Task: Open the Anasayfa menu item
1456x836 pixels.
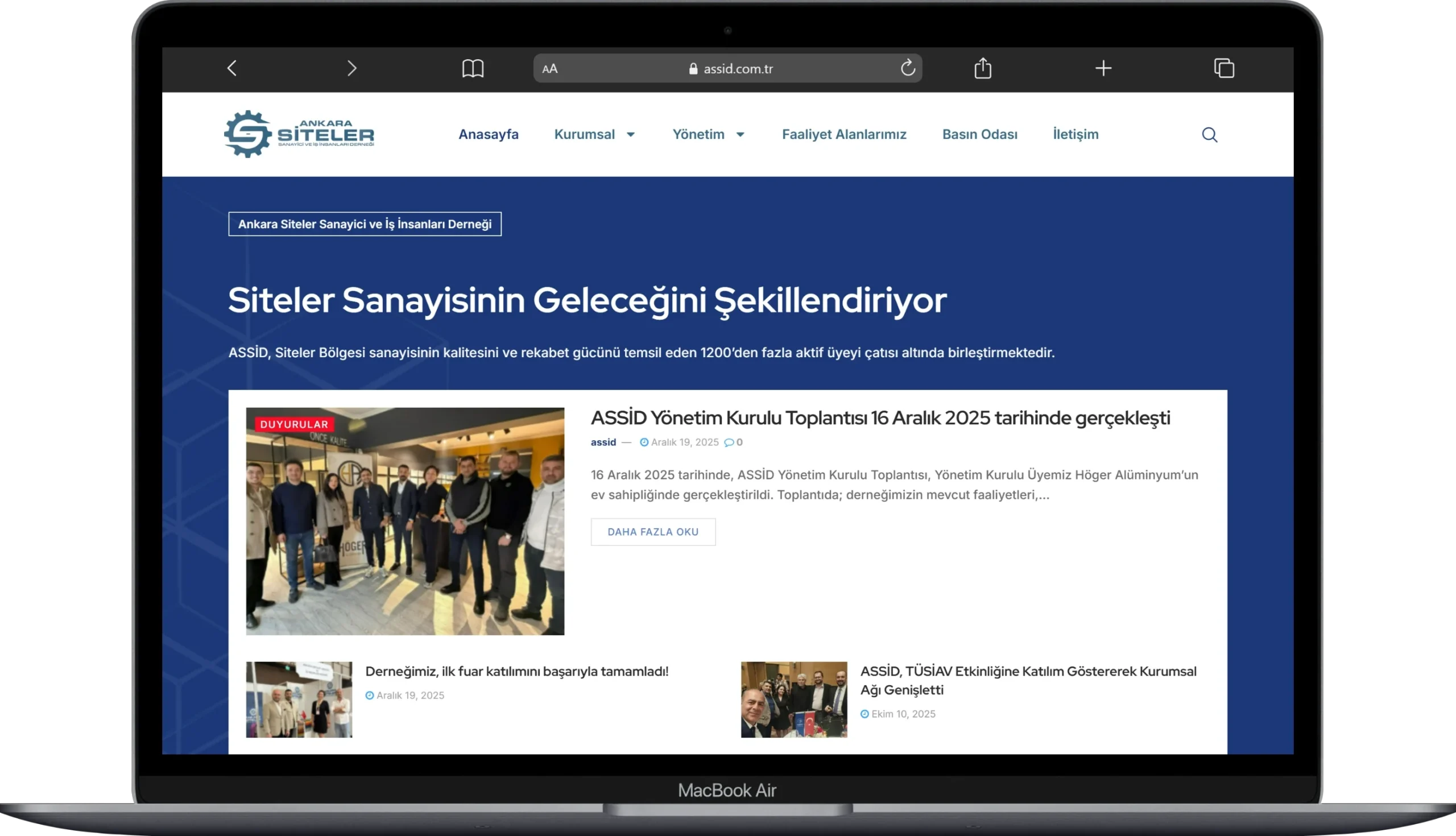Action: pyautogui.click(x=488, y=134)
